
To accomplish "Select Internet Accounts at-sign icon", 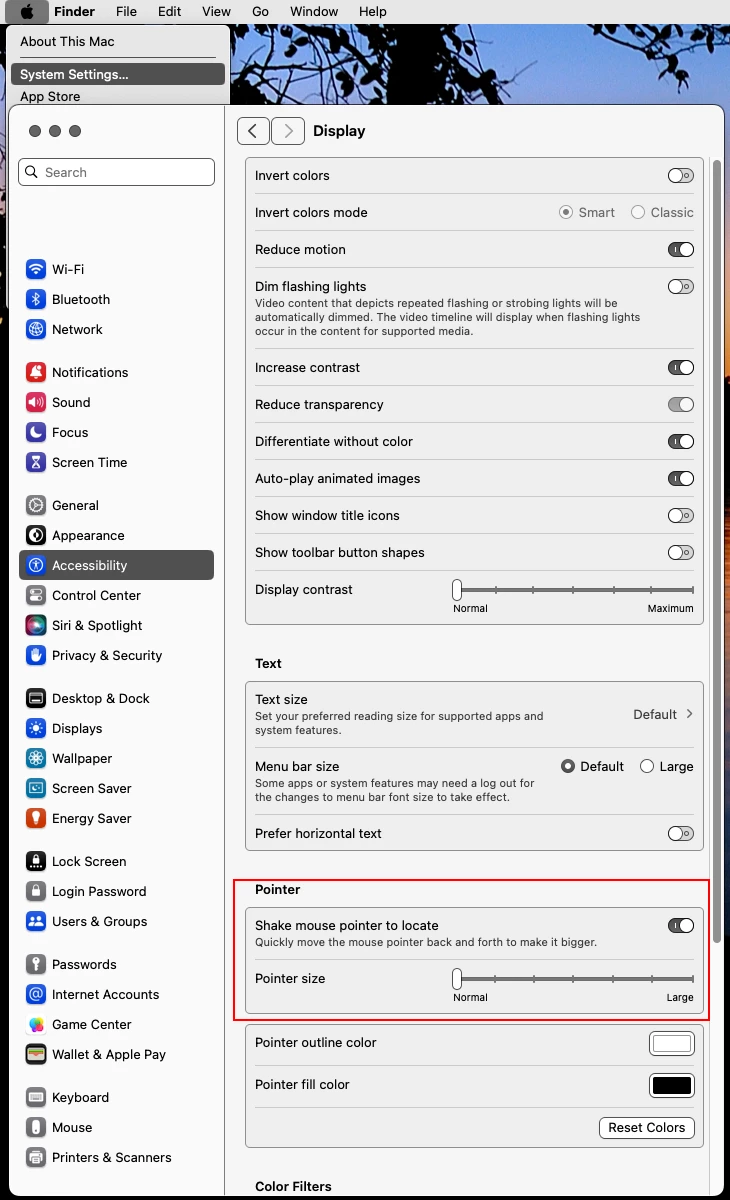I will [36, 994].
